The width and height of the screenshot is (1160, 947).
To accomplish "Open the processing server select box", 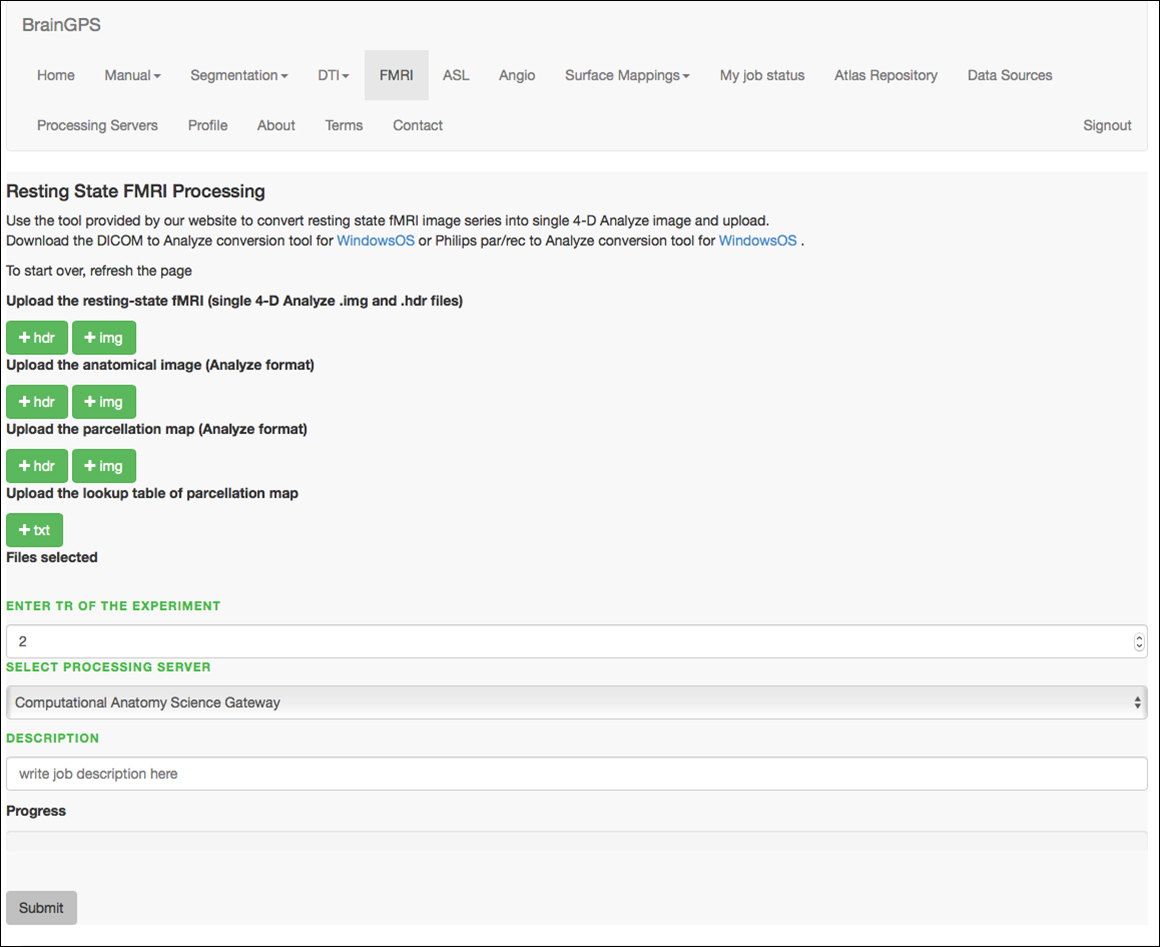I will point(576,703).
